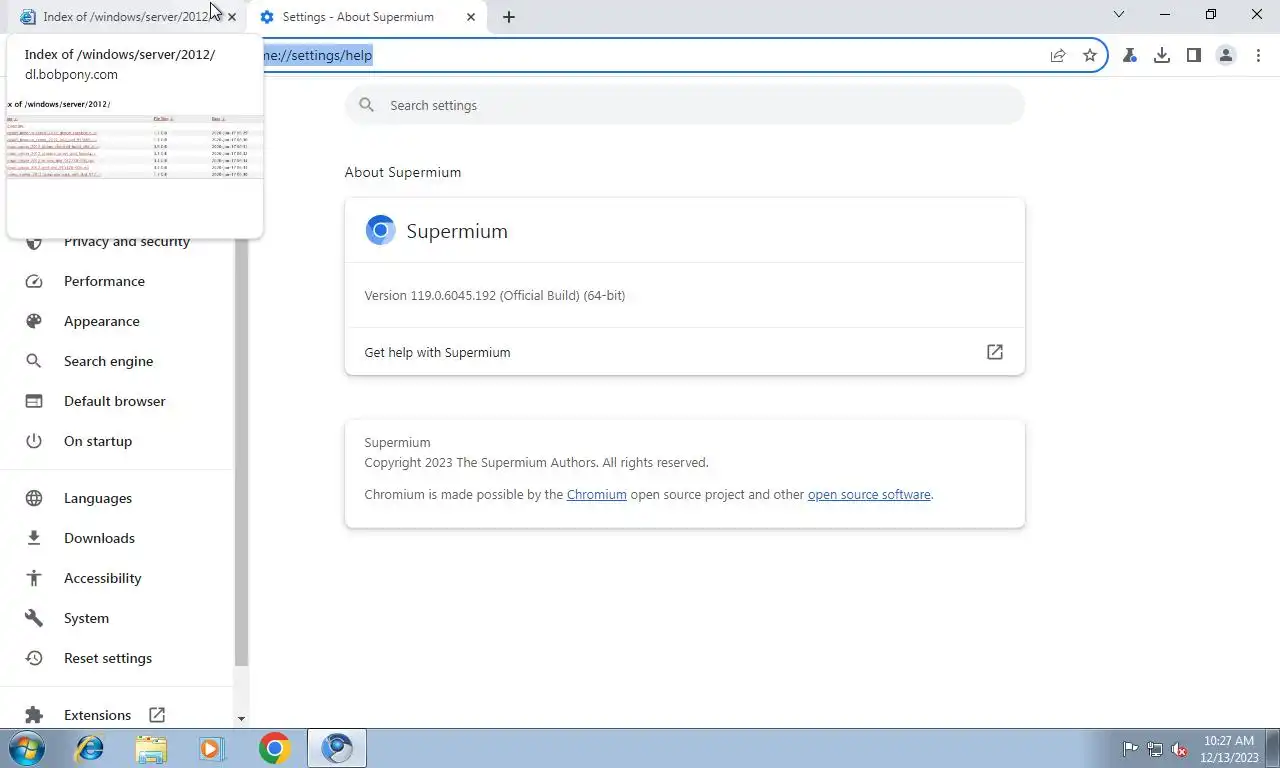The image size is (1280, 768).
Task: Bookmark this page with star icon
Action: 1090,55
